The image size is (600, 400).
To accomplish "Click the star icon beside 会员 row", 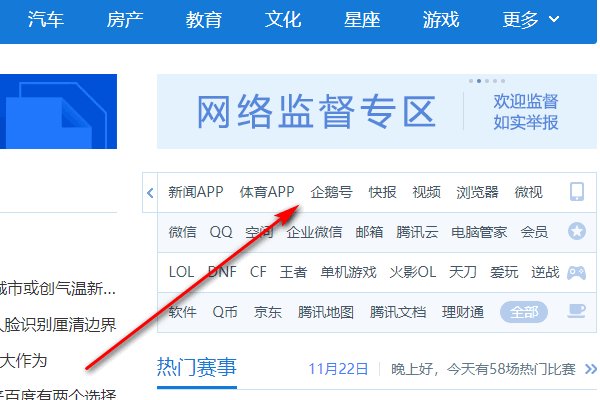I will (x=577, y=232).
